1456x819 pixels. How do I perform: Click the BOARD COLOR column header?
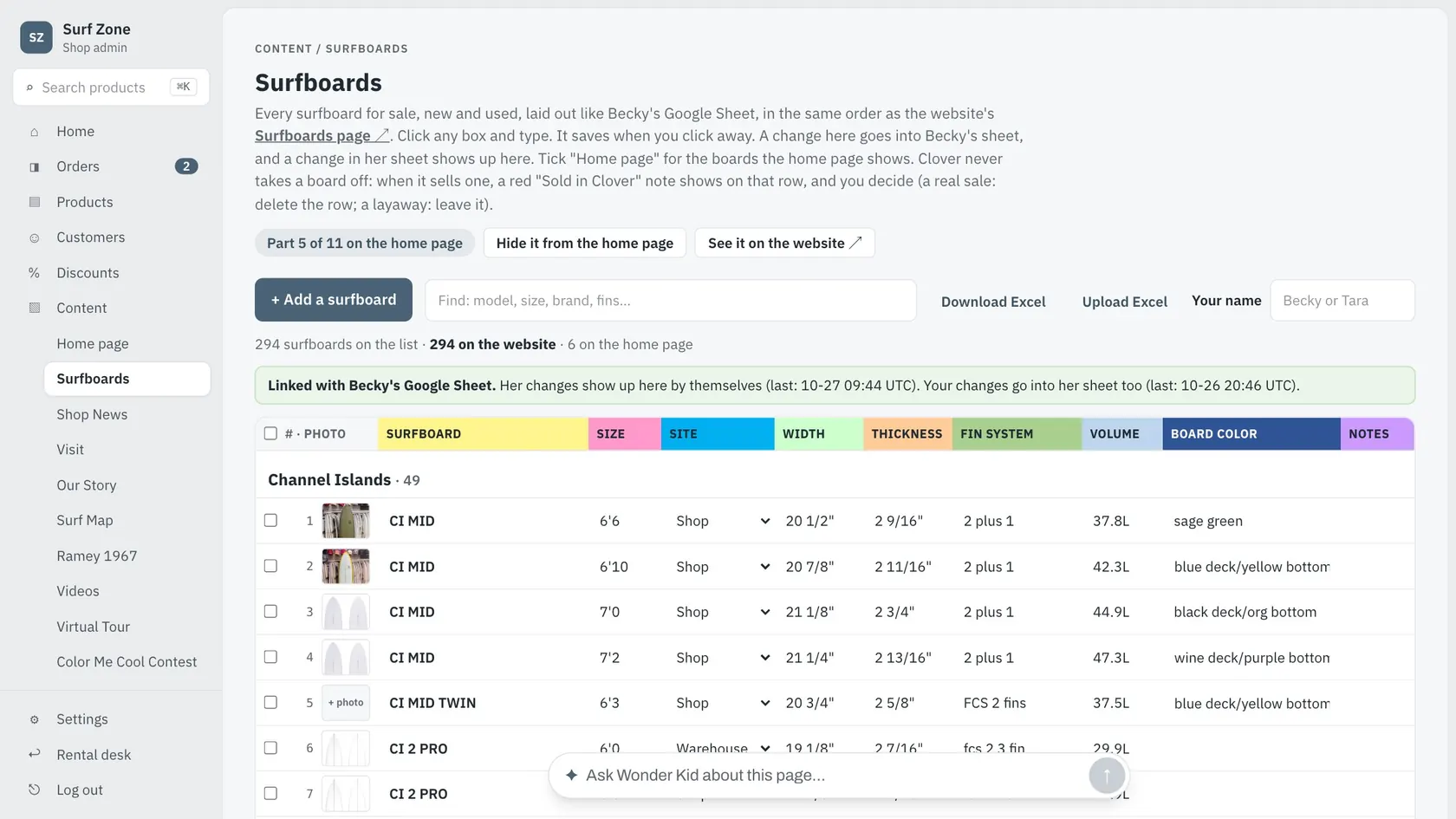point(1251,434)
